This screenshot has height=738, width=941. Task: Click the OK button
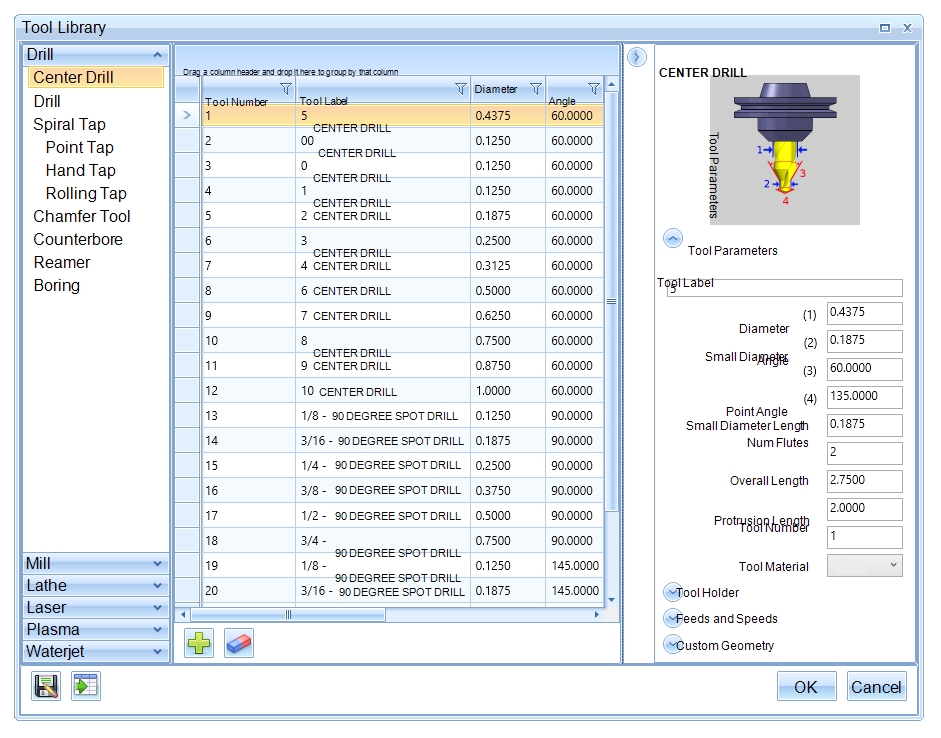pyautogui.click(x=806, y=687)
